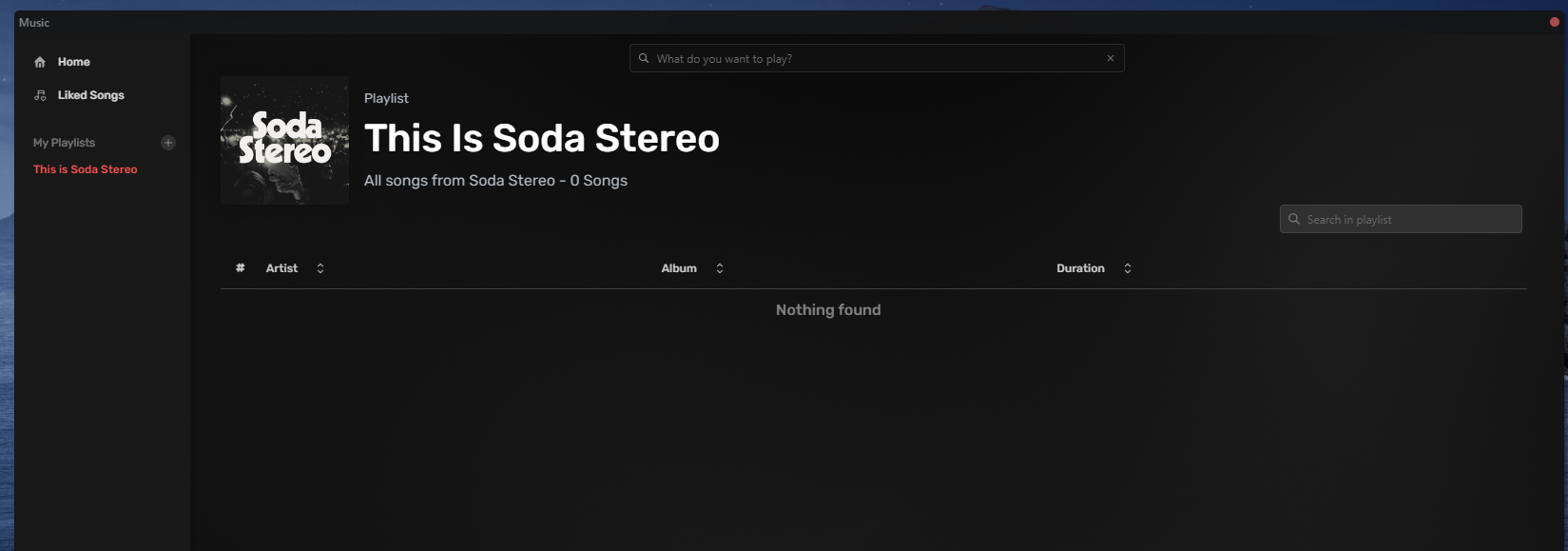Screen dimensions: 1568x551
Task: Clear the top search bar using X icon
Action: pos(1110,58)
